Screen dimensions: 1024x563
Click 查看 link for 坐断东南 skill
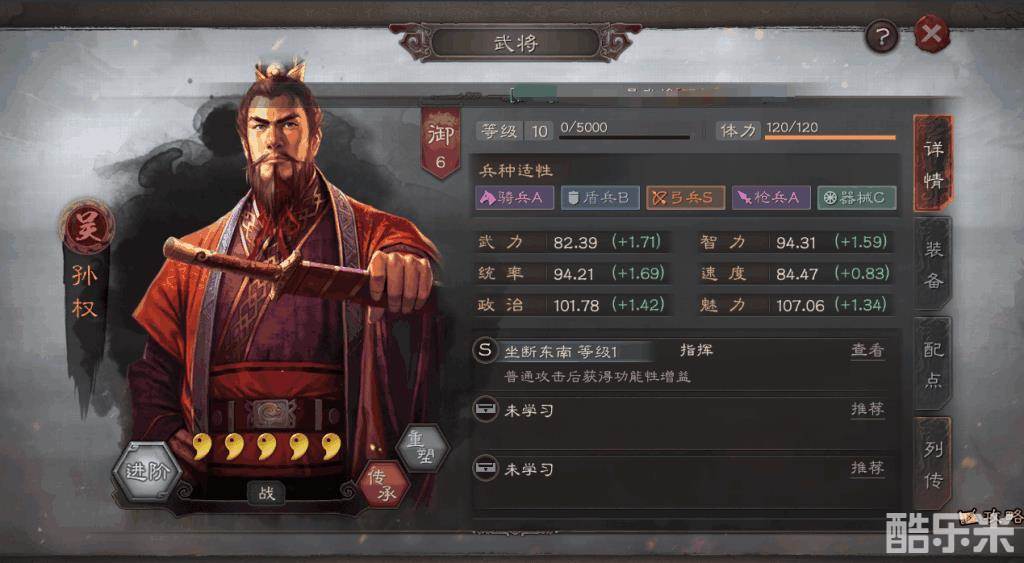867,351
